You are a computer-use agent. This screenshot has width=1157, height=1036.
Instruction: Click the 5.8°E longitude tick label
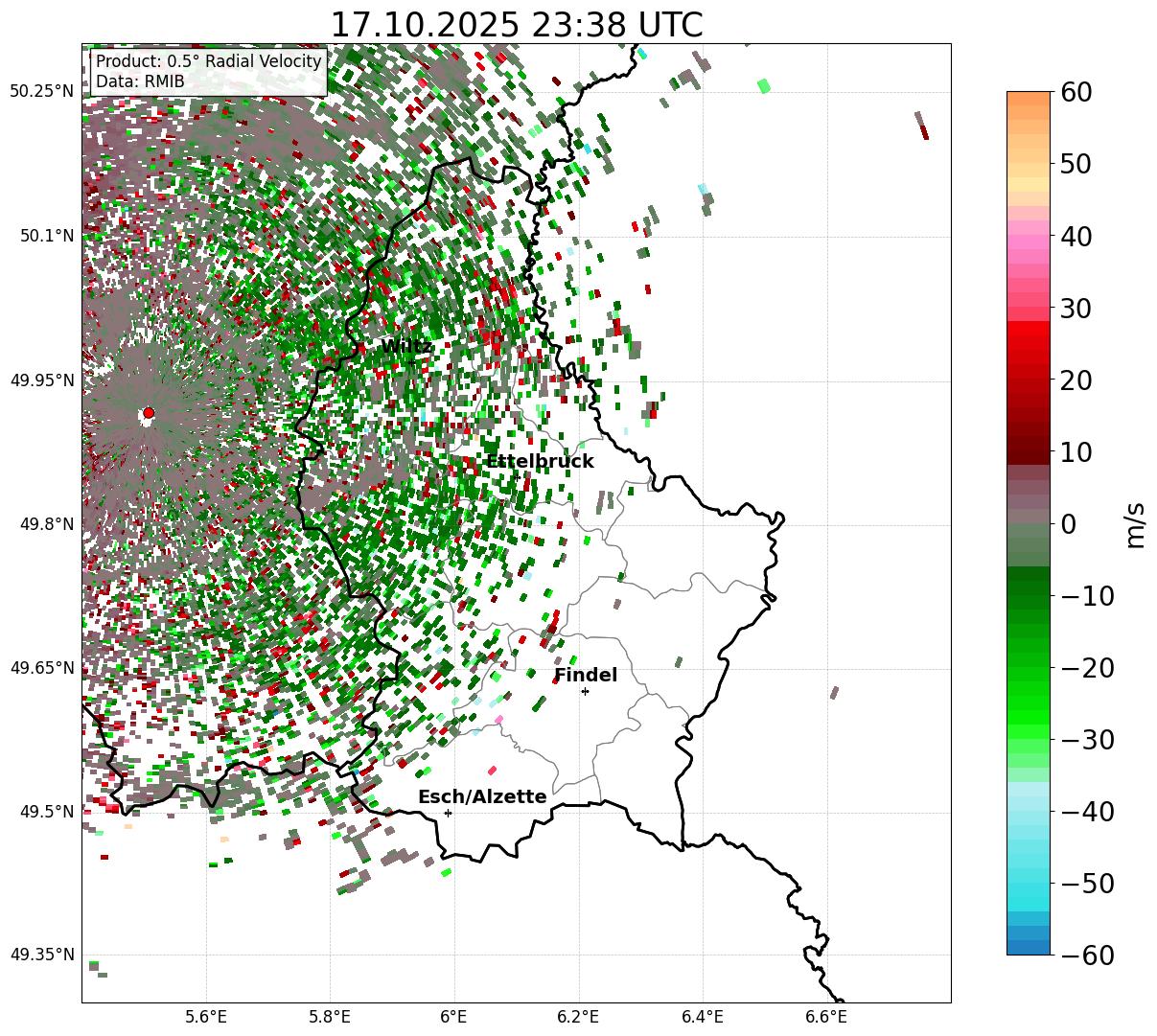point(330,1017)
